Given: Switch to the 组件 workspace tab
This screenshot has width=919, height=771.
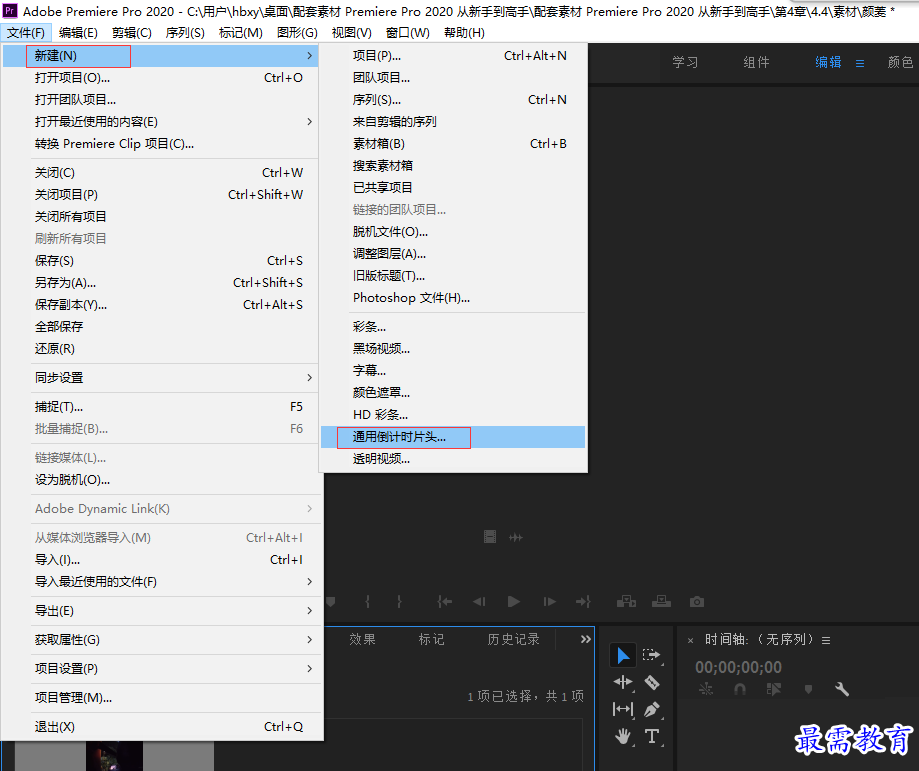Looking at the screenshot, I should click(757, 62).
